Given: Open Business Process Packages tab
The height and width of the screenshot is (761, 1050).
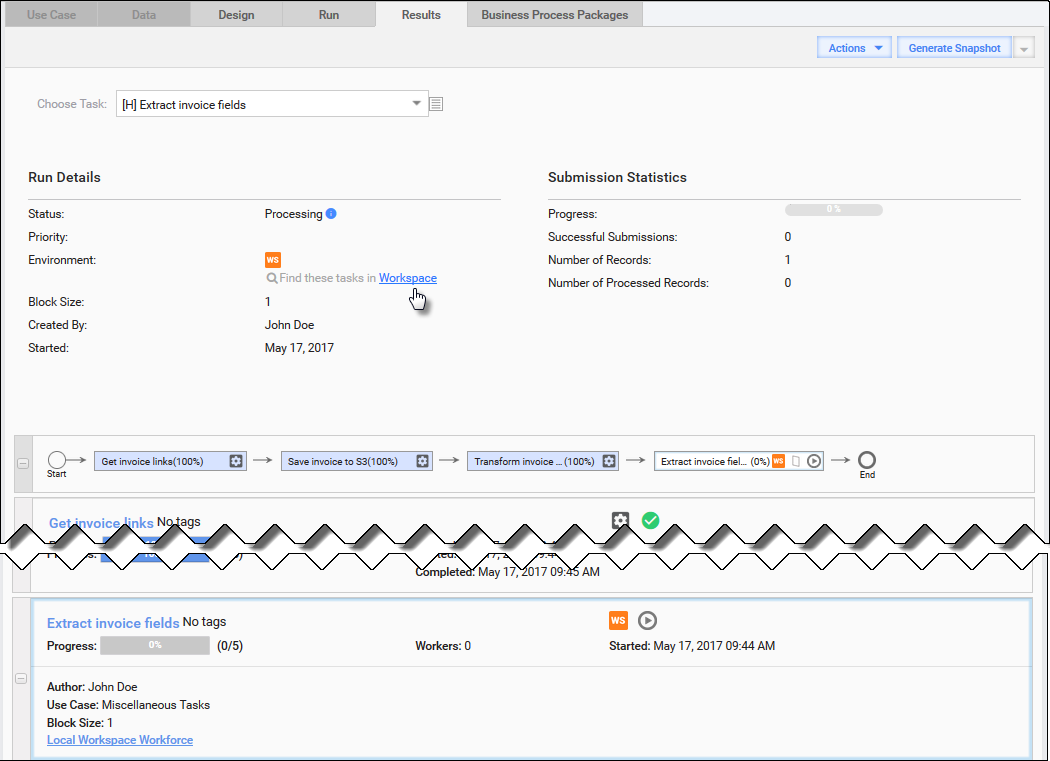Looking at the screenshot, I should [554, 15].
